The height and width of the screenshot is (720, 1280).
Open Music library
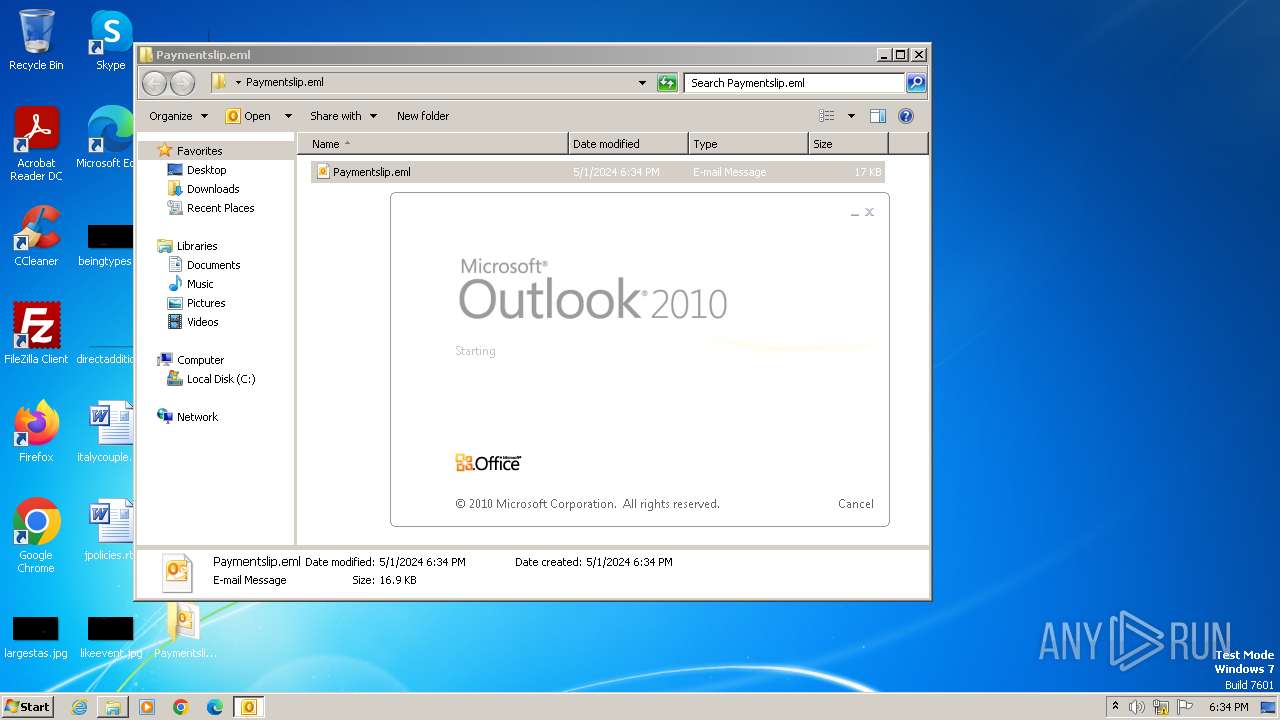point(200,284)
